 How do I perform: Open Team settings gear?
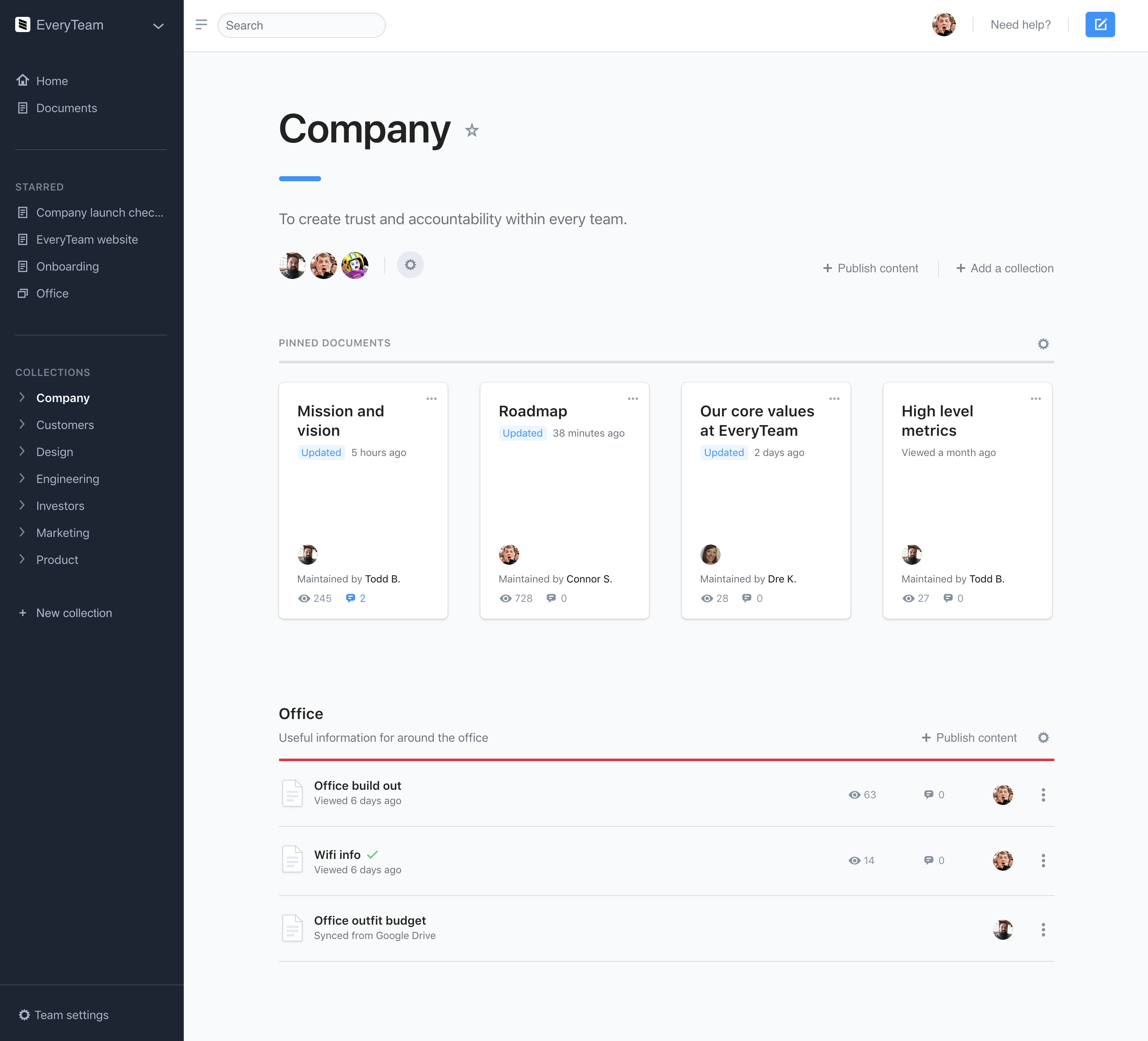pos(24,1015)
